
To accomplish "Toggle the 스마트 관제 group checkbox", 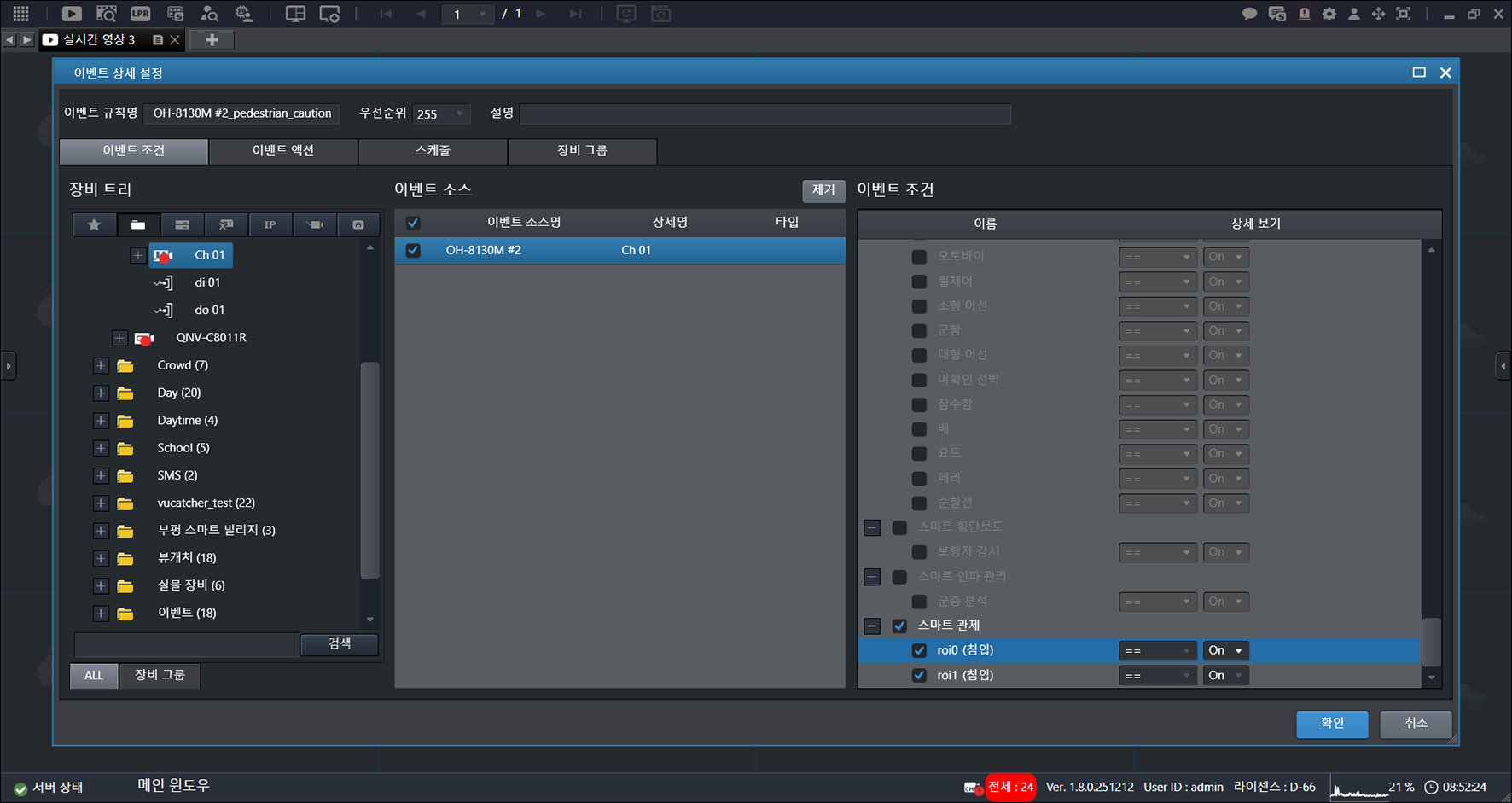I will click(x=899, y=626).
